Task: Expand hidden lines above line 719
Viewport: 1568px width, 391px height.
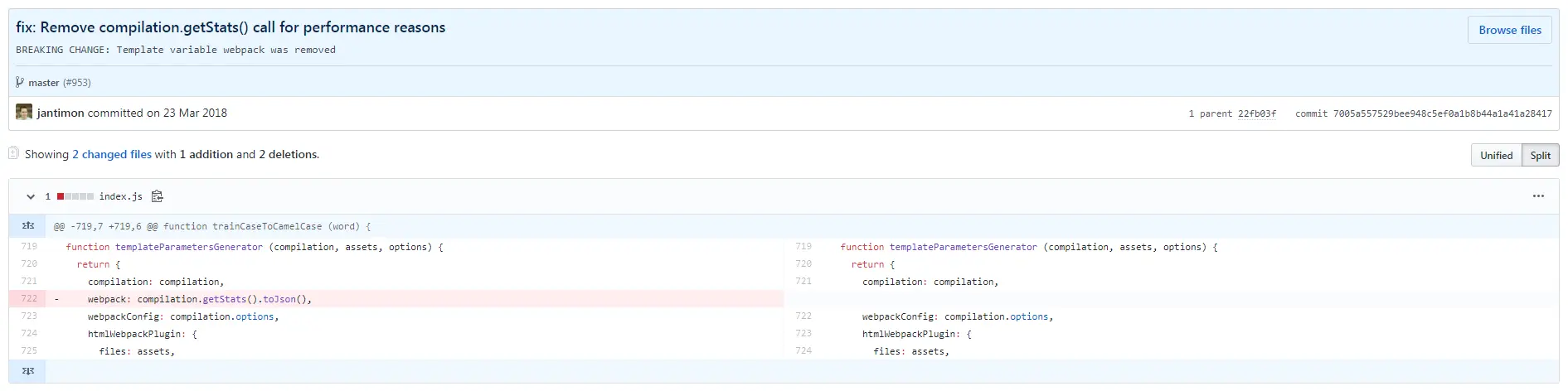Action: 27,226
